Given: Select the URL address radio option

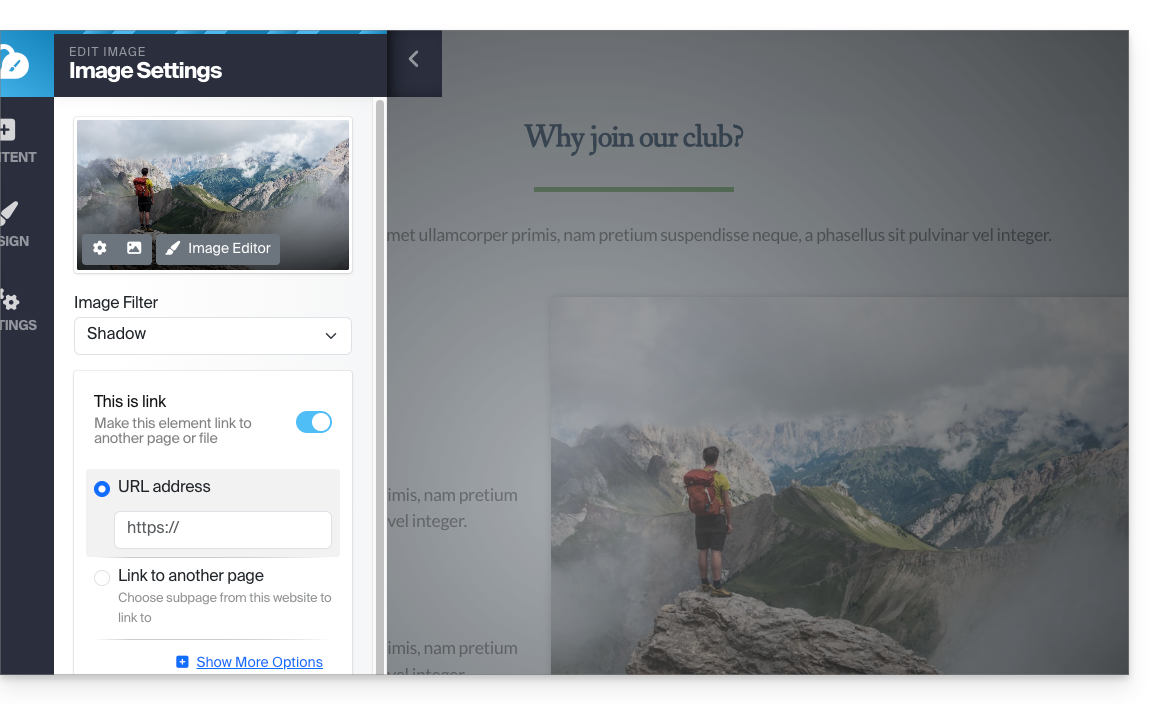Looking at the screenshot, I should pyautogui.click(x=102, y=488).
